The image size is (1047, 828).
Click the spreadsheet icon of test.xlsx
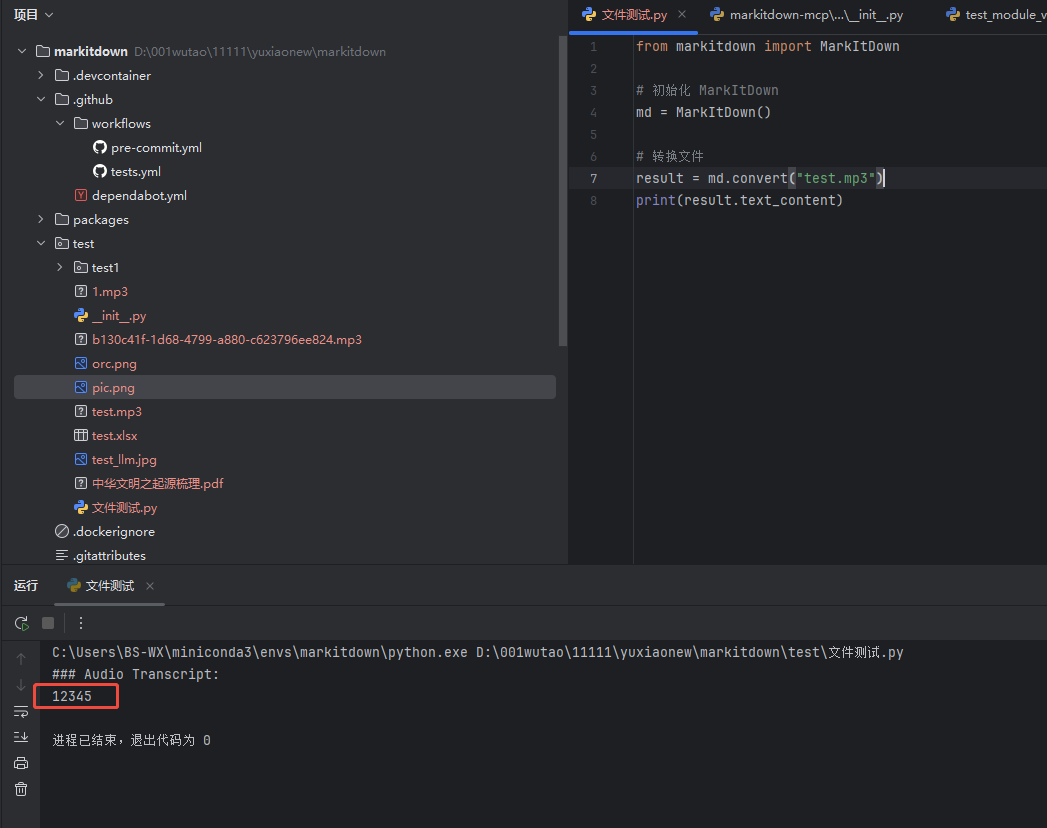pyautogui.click(x=81, y=436)
